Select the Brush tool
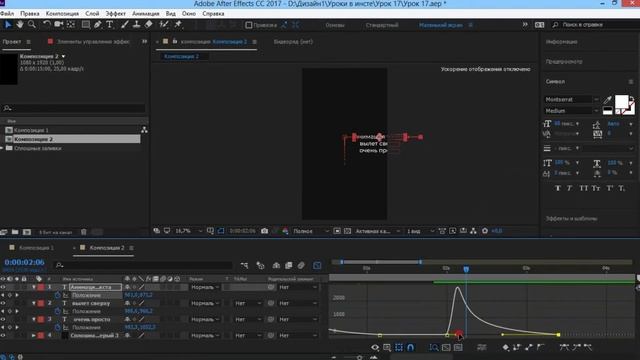Image resolution: width=640 pixels, height=360 pixels. [x=124, y=24]
